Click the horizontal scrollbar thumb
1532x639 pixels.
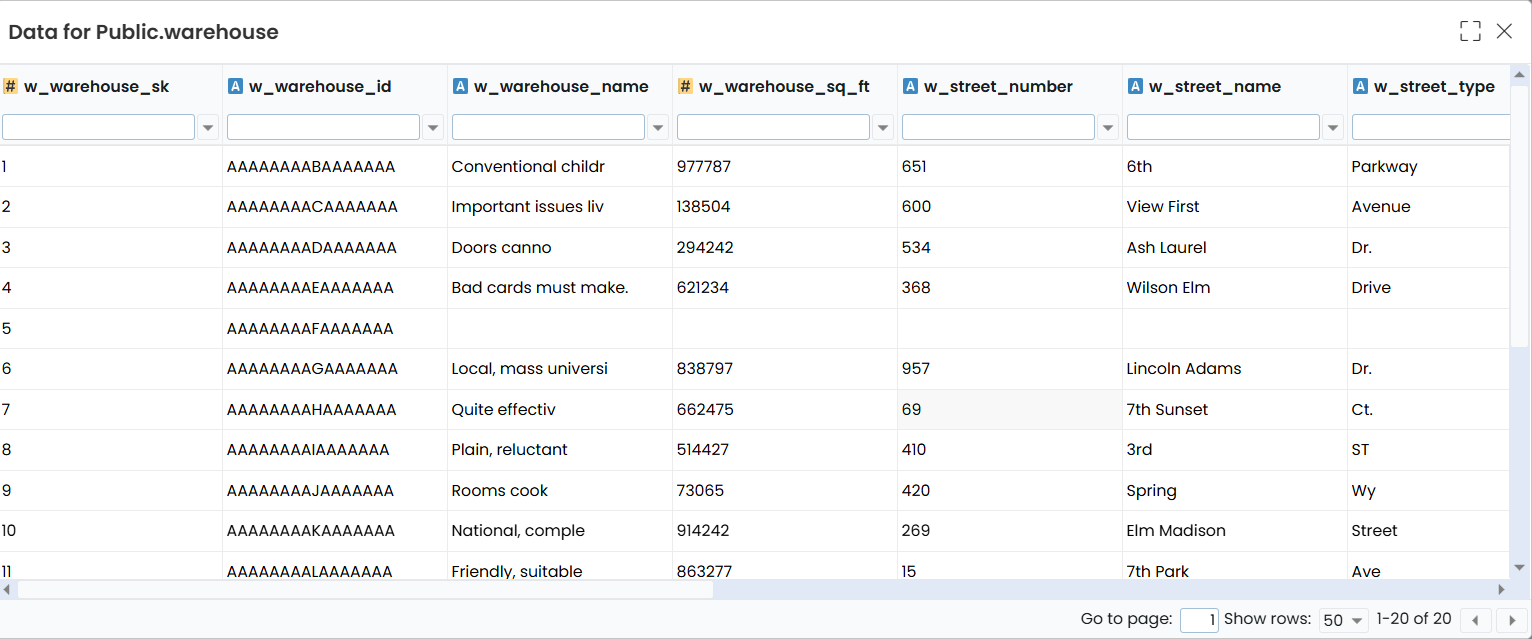pos(365,590)
